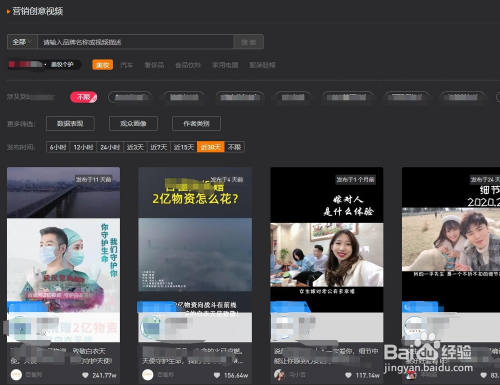Viewport: 500px width, 385px height.
Task: Focus the brand name search input field
Action: [x=136, y=42]
